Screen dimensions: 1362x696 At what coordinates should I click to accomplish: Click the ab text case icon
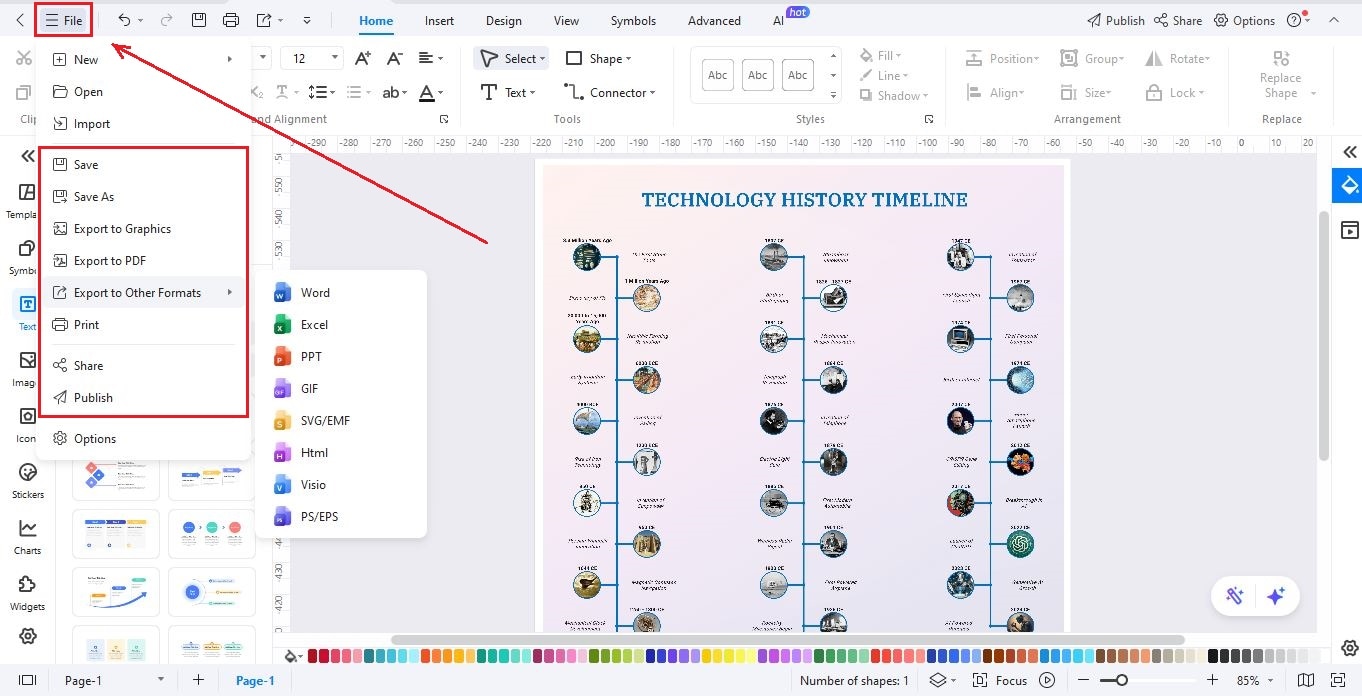click(x=391, y=92)
